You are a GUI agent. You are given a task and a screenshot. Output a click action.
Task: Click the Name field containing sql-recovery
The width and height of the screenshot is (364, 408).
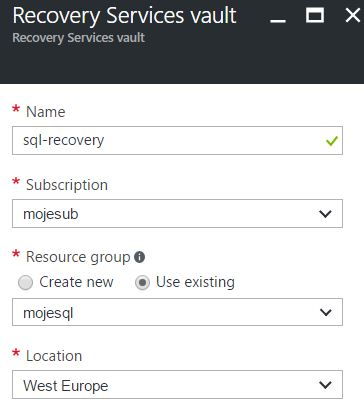coord(177,140)
